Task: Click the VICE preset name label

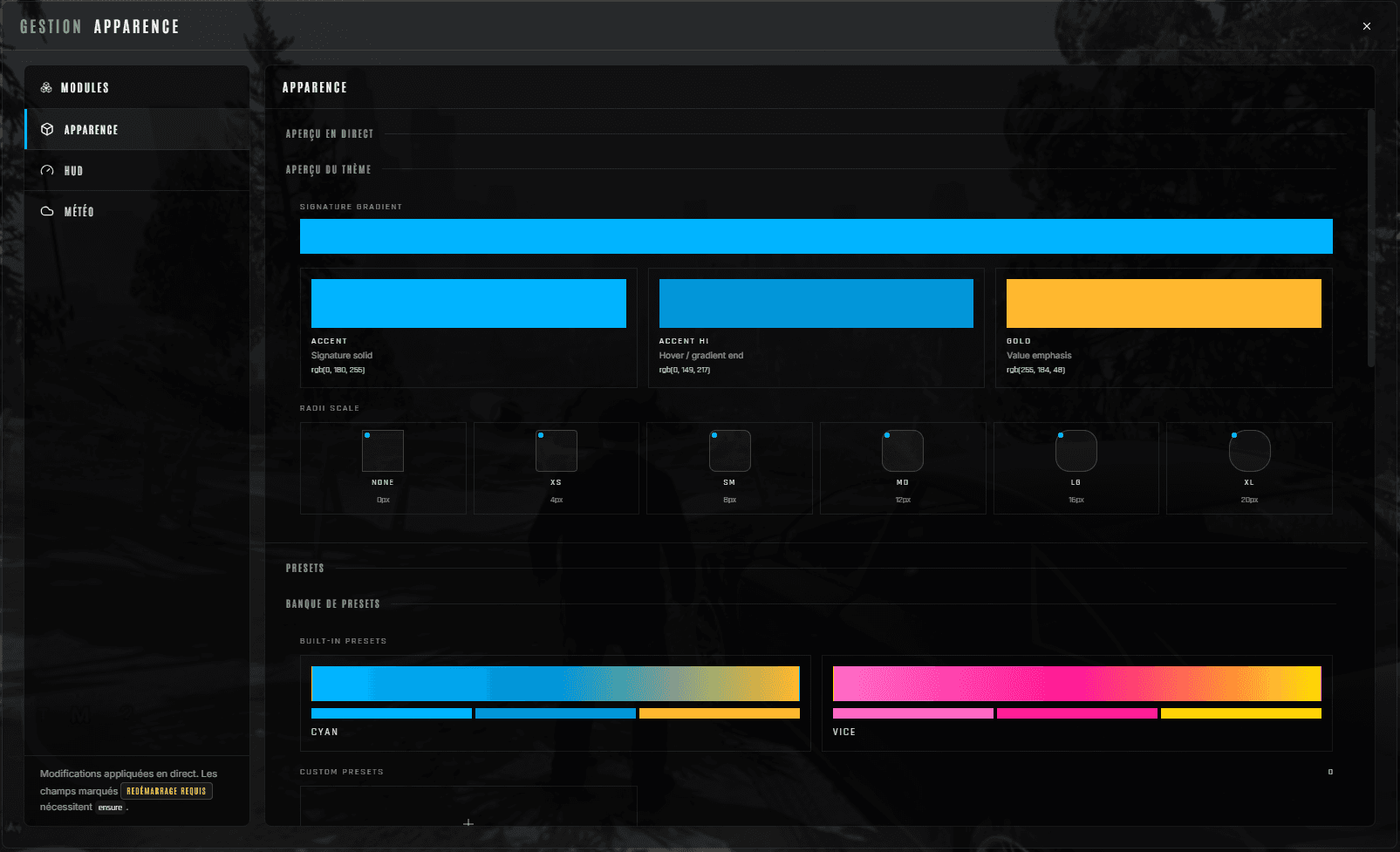Action: click(844, 733)
